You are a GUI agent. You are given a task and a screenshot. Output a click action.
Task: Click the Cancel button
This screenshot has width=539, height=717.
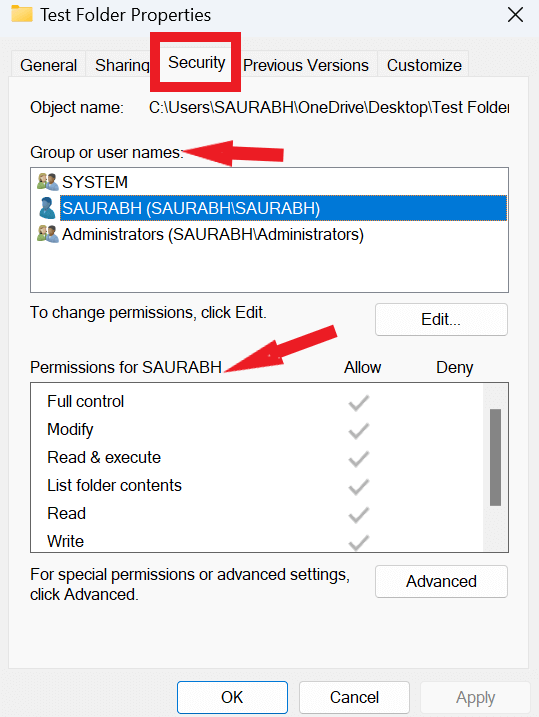coord(354,697)
